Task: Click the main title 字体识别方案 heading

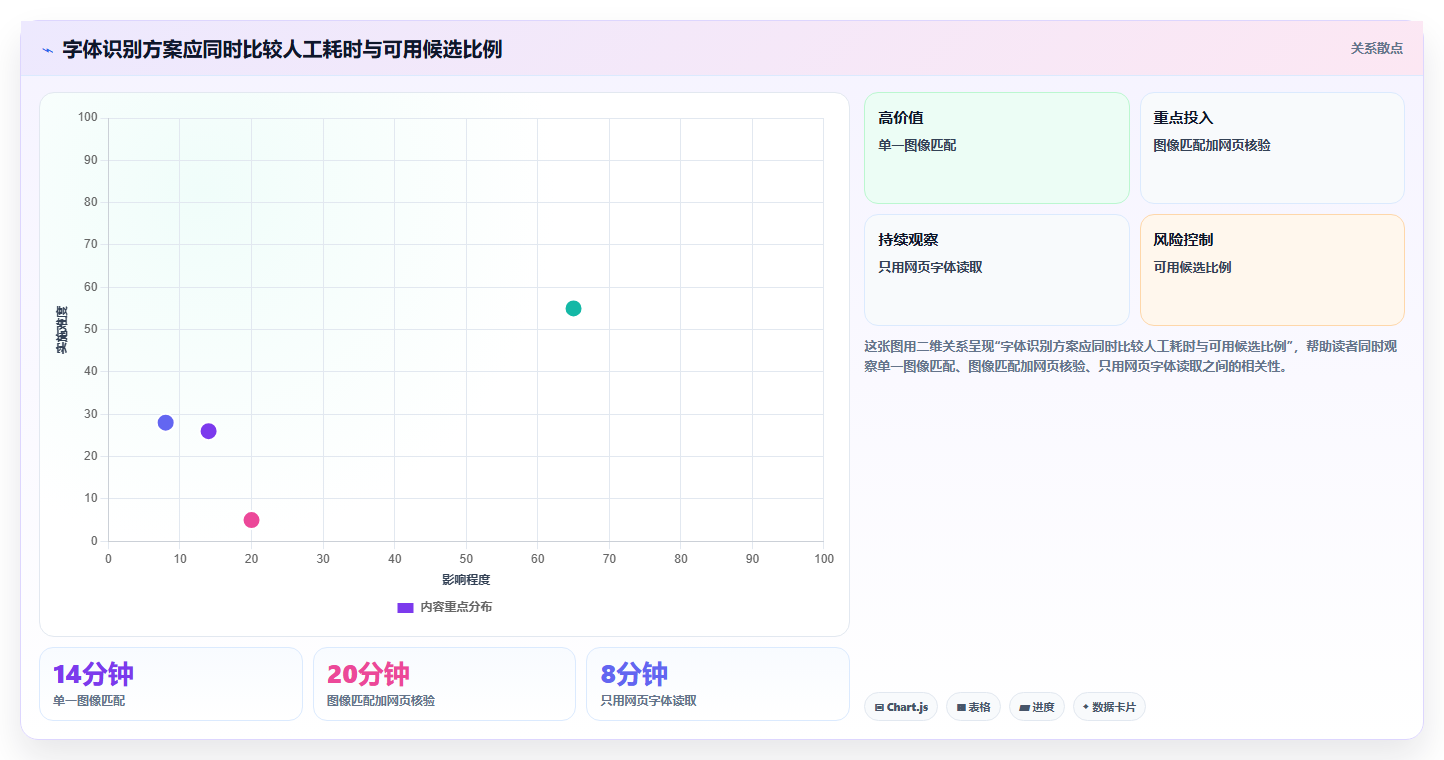Action: pyautogui.click(x=282, y=49)
